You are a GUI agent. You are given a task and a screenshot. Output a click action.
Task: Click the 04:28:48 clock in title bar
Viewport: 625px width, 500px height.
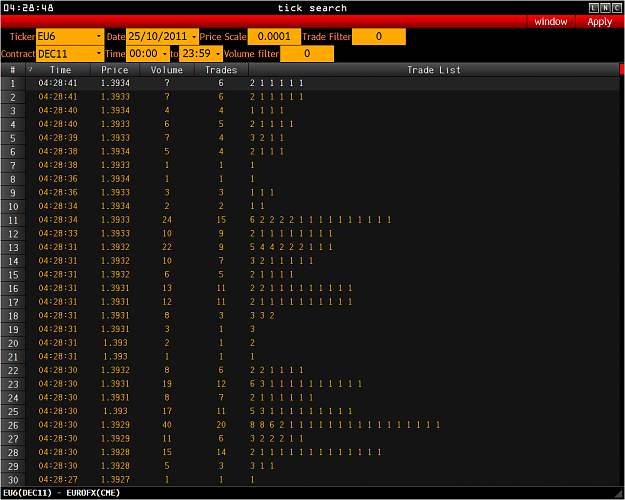pyautogui.click(x=28, y=8)
